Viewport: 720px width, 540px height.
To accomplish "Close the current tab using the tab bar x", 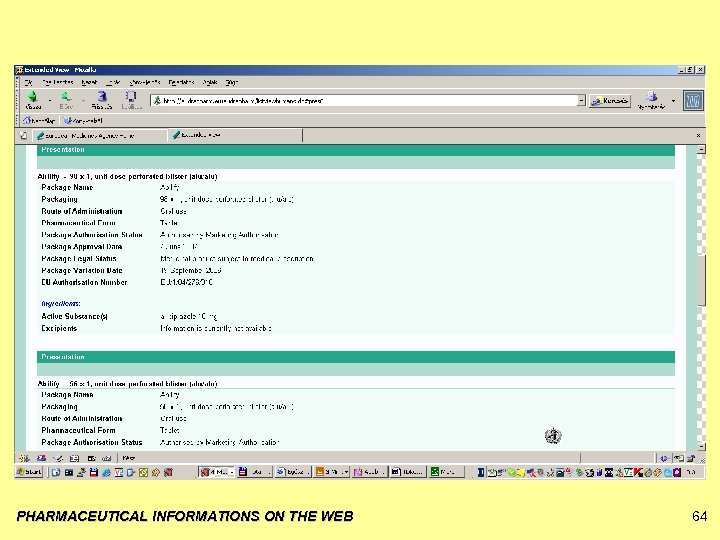I will [698, 135].
